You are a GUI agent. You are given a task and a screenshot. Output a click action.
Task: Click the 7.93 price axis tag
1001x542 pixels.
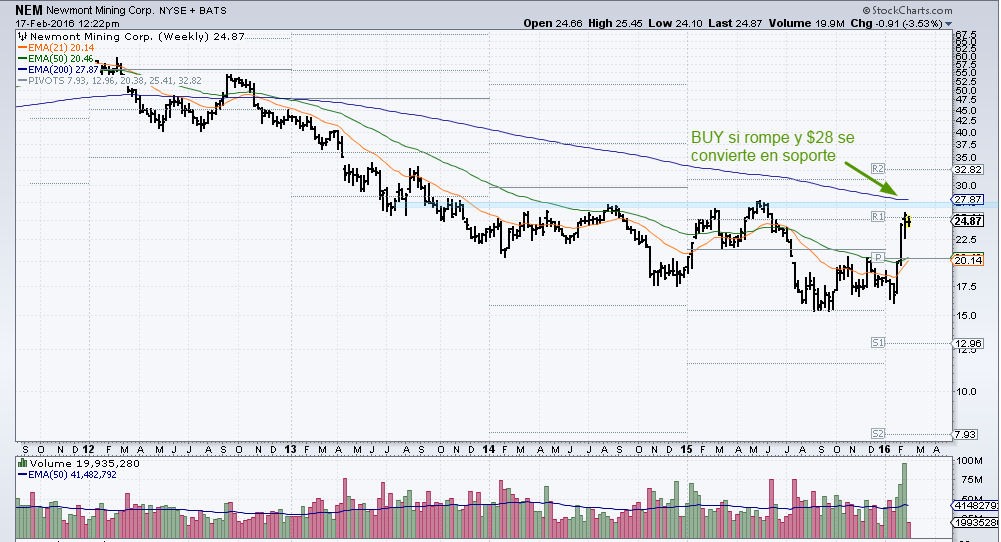(x=967, y=434)
